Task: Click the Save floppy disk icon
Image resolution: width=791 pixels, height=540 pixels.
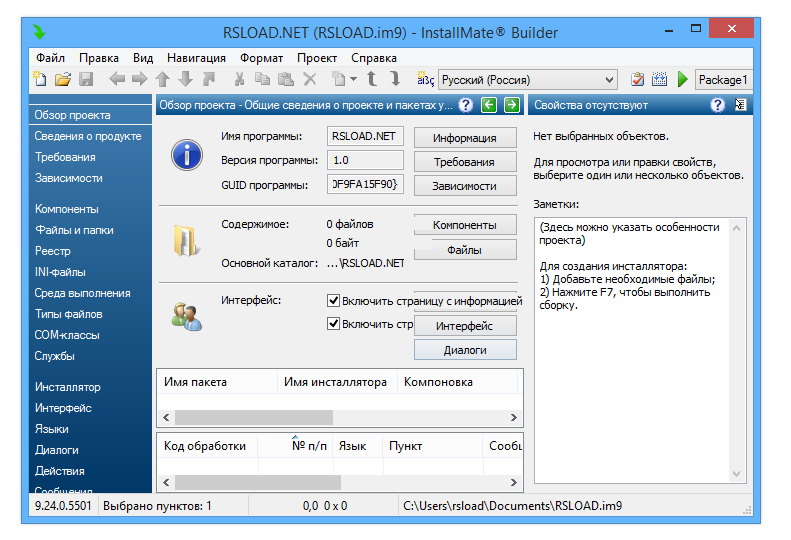Action: tap(86, 79)
